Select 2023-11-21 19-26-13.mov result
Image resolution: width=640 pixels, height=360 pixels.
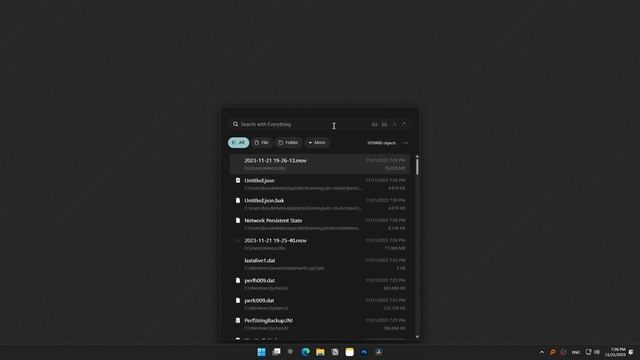point(320,164)
